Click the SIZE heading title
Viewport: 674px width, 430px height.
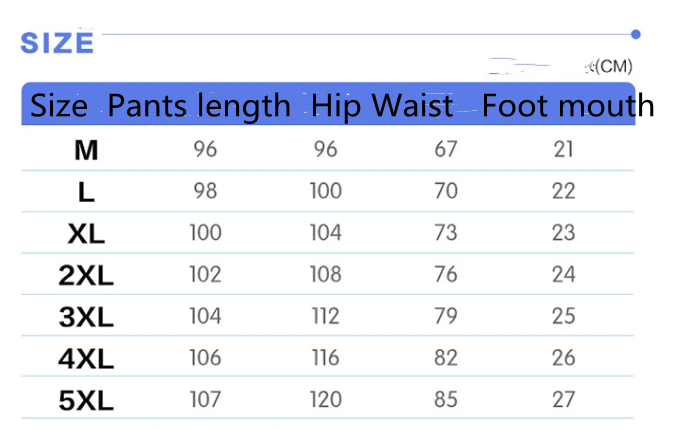[x=57, y=43]
